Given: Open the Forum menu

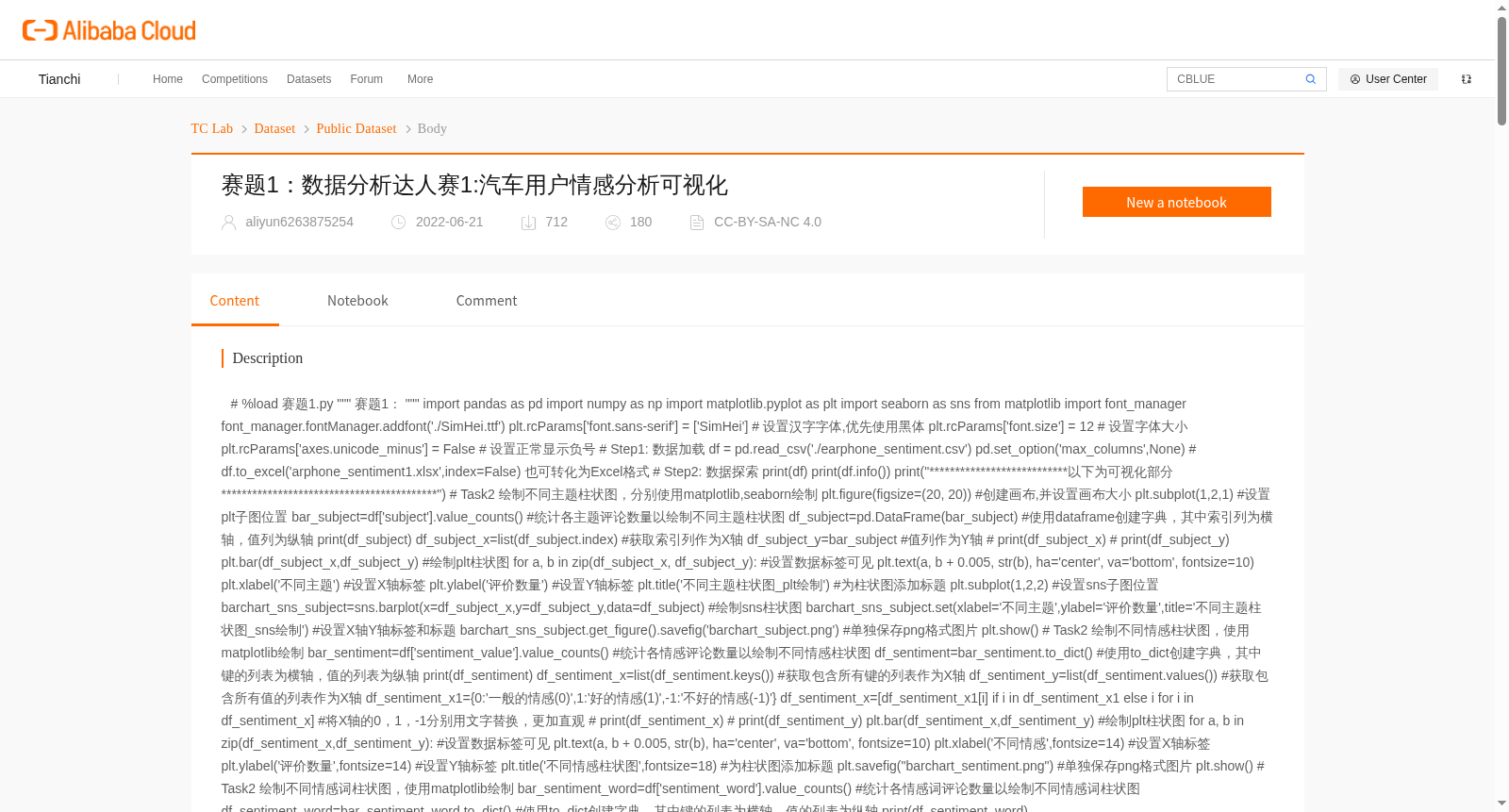Looking at the screenshot, I should coord(366,79).
